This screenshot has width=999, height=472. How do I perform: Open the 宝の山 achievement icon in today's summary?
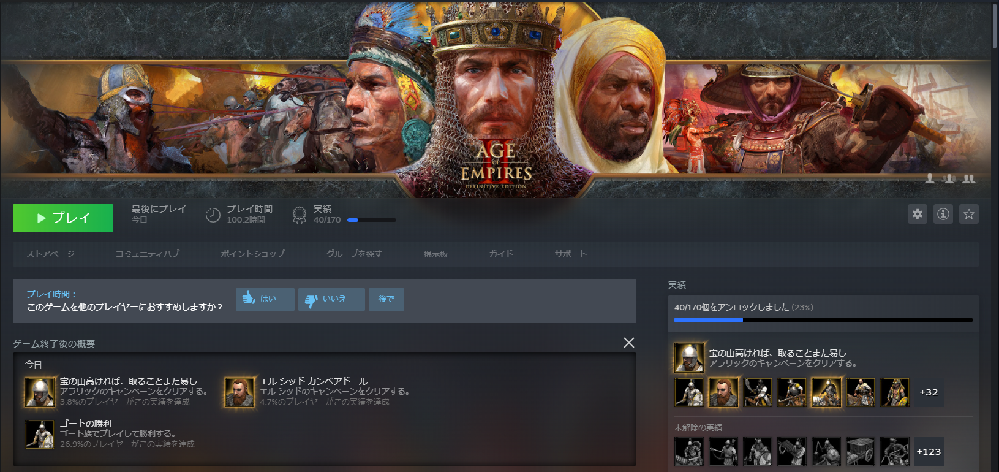[40, 392]
